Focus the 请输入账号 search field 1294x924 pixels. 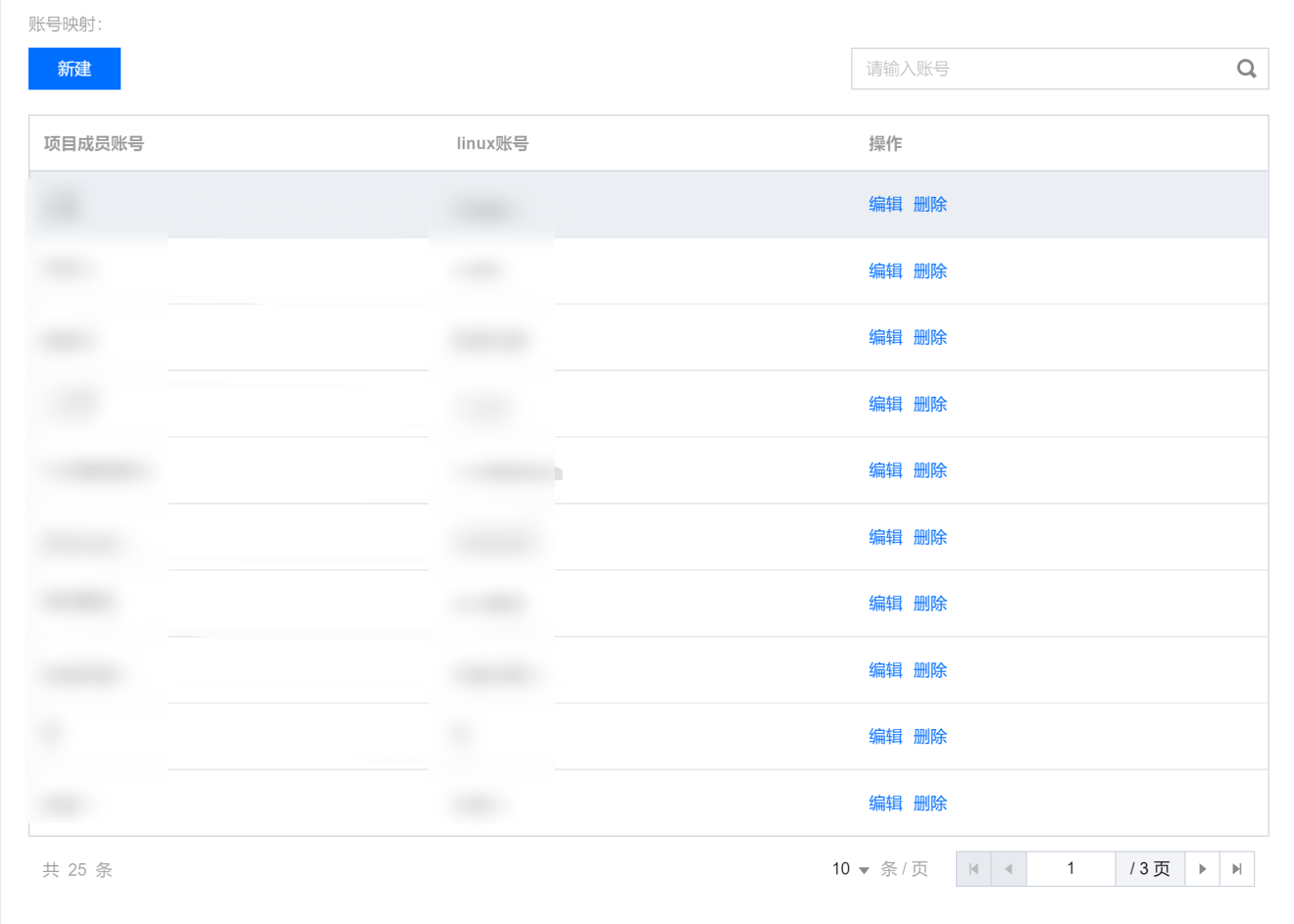1060,69
